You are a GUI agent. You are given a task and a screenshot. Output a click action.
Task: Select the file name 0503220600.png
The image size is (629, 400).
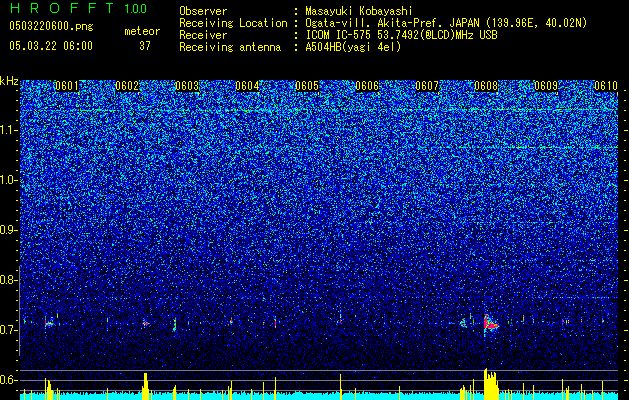point(51,26)
